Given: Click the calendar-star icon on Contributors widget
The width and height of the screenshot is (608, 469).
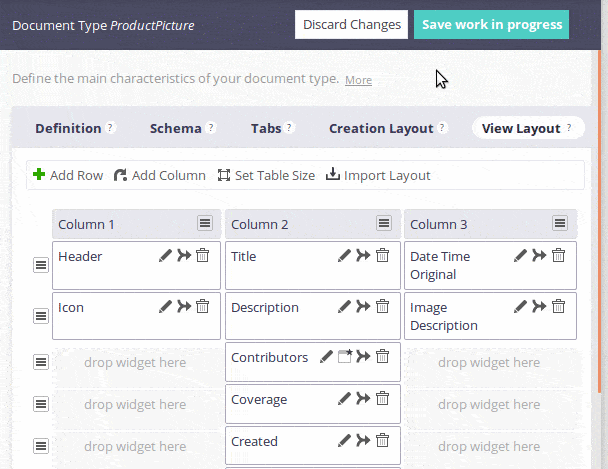Looking at the screenshot, I should click(x=345, y=356).
